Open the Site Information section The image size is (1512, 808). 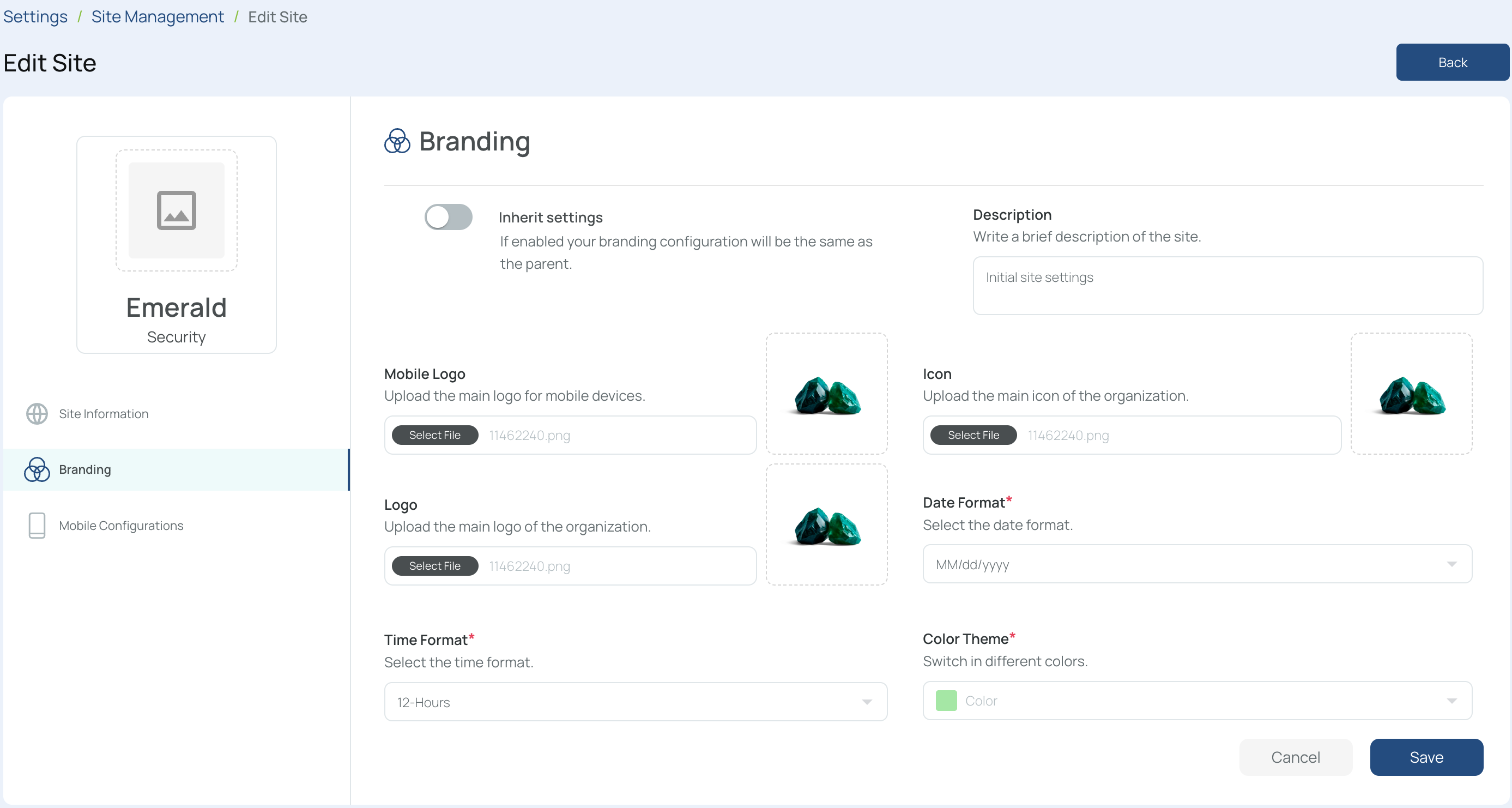177,414
